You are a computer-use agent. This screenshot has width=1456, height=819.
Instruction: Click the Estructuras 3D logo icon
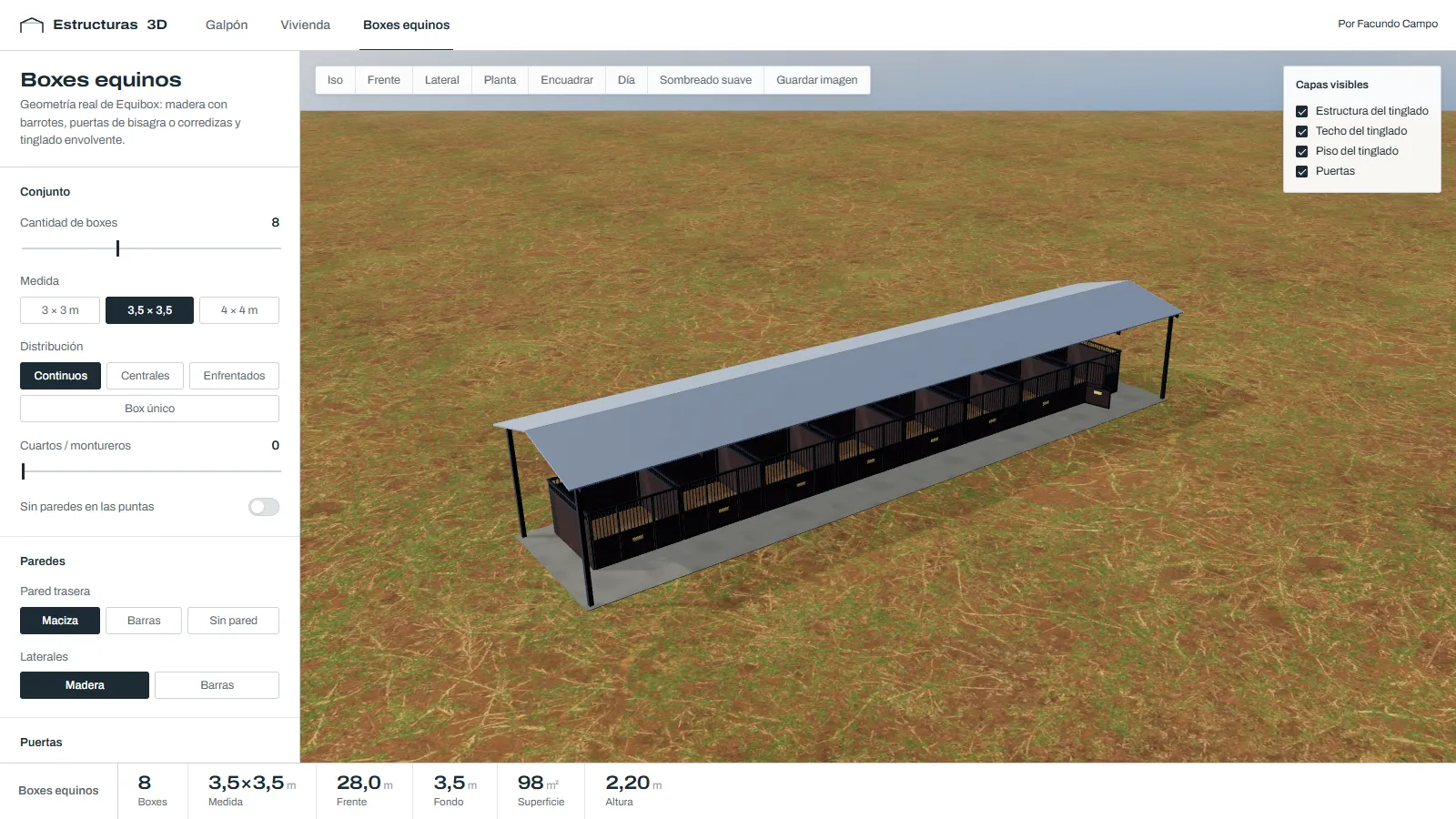tap(32, 25)
